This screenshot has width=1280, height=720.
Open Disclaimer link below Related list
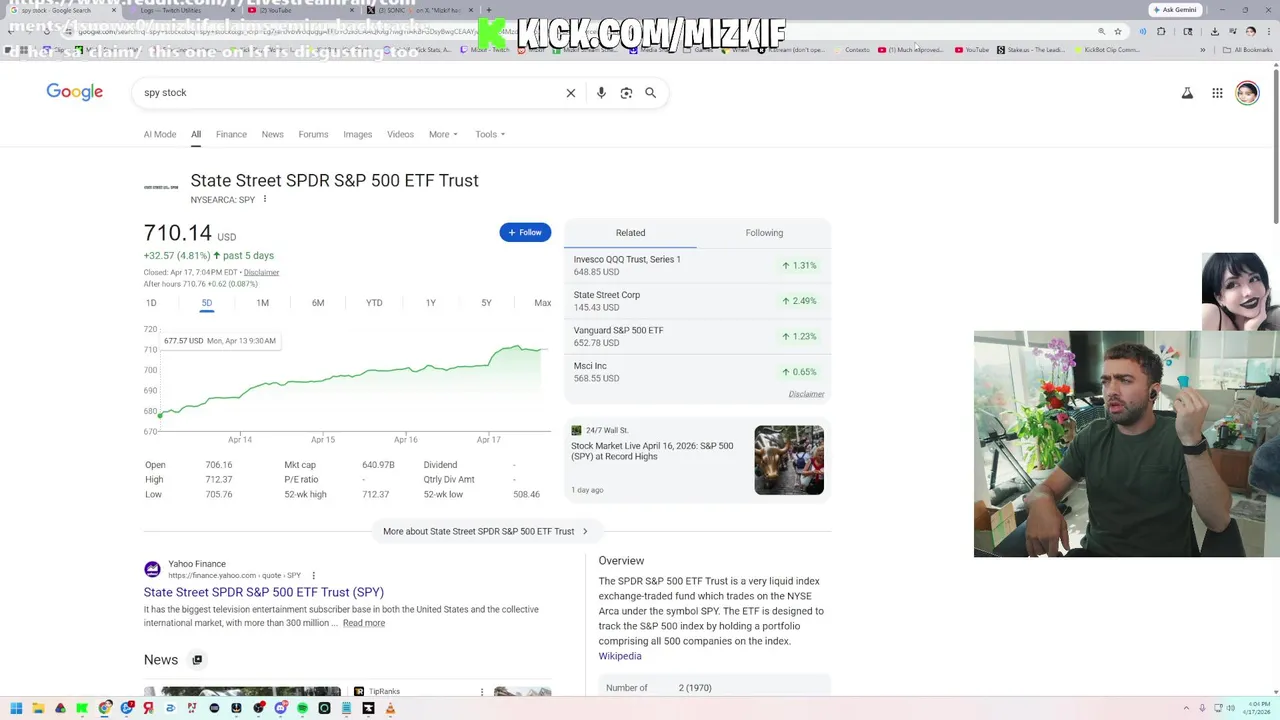[x=806, y=394]
